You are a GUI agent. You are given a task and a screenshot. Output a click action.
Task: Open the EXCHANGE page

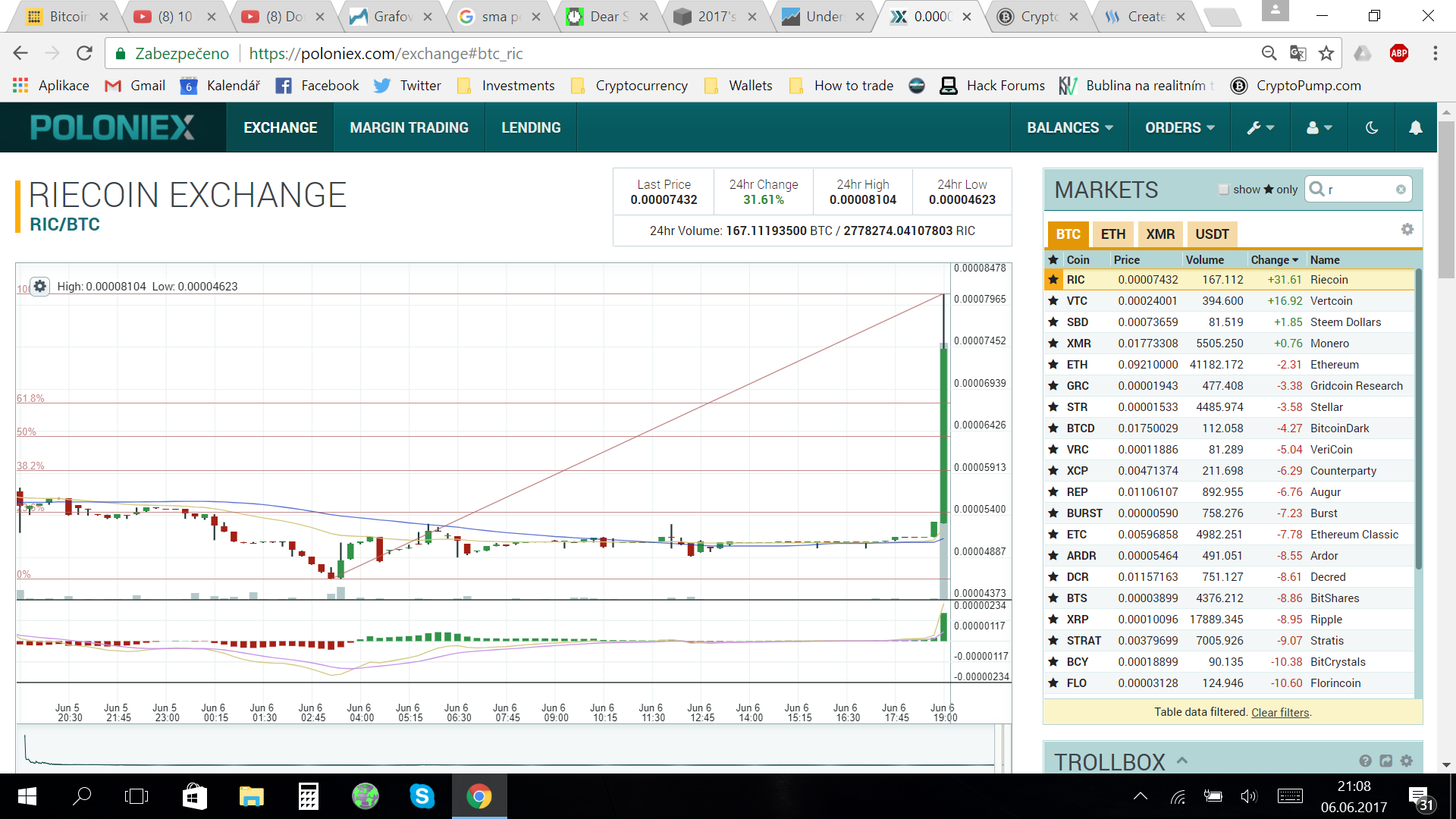tap(281, 128)
